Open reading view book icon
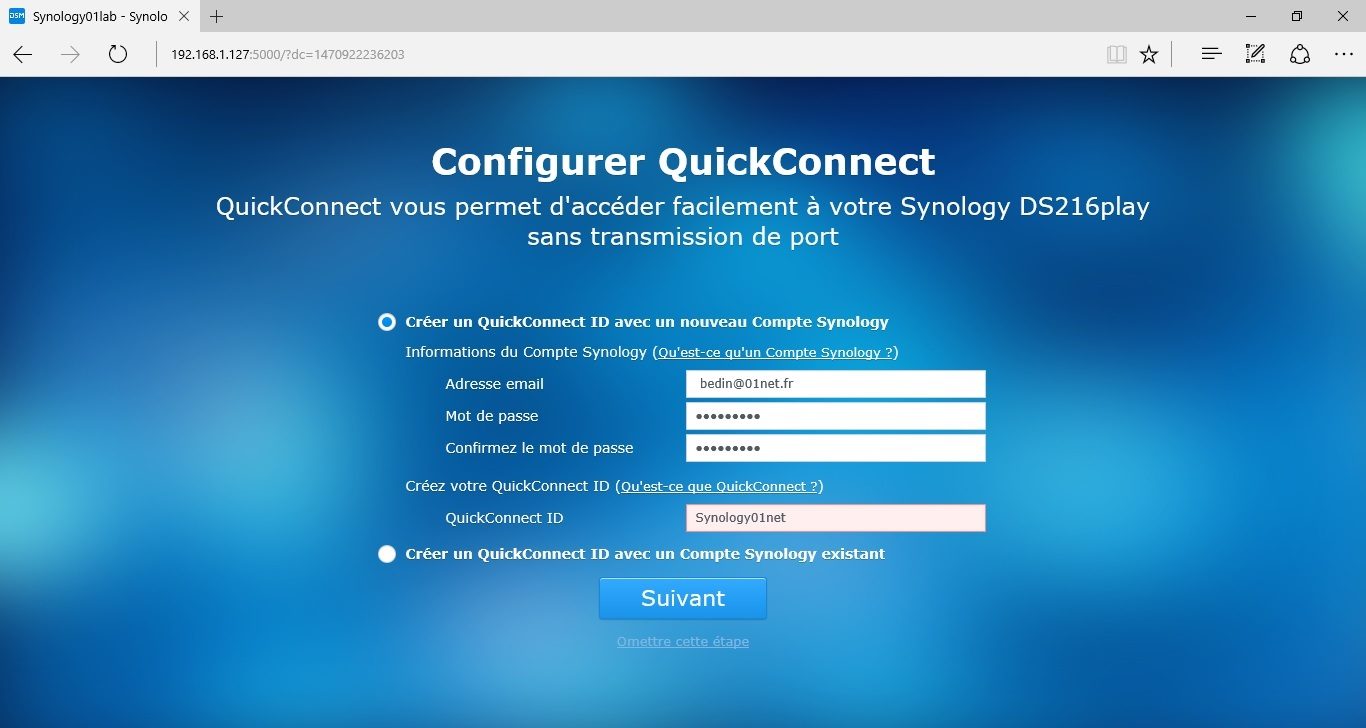1366x728 pixels. tap(1116, 54)
